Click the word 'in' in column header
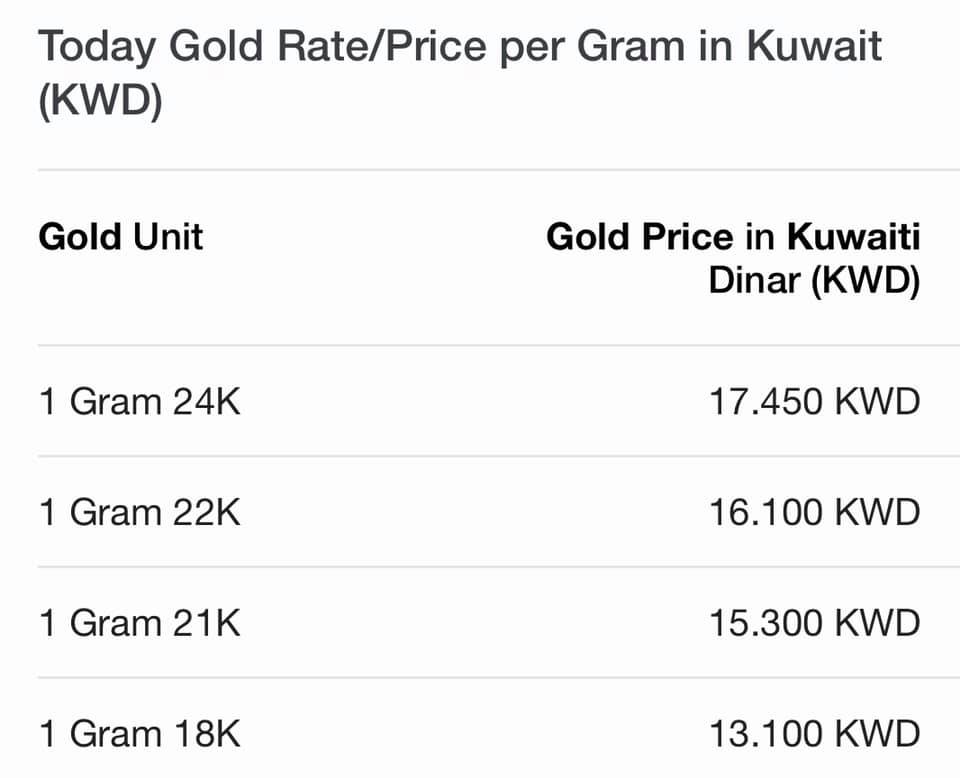 [760, 236]
